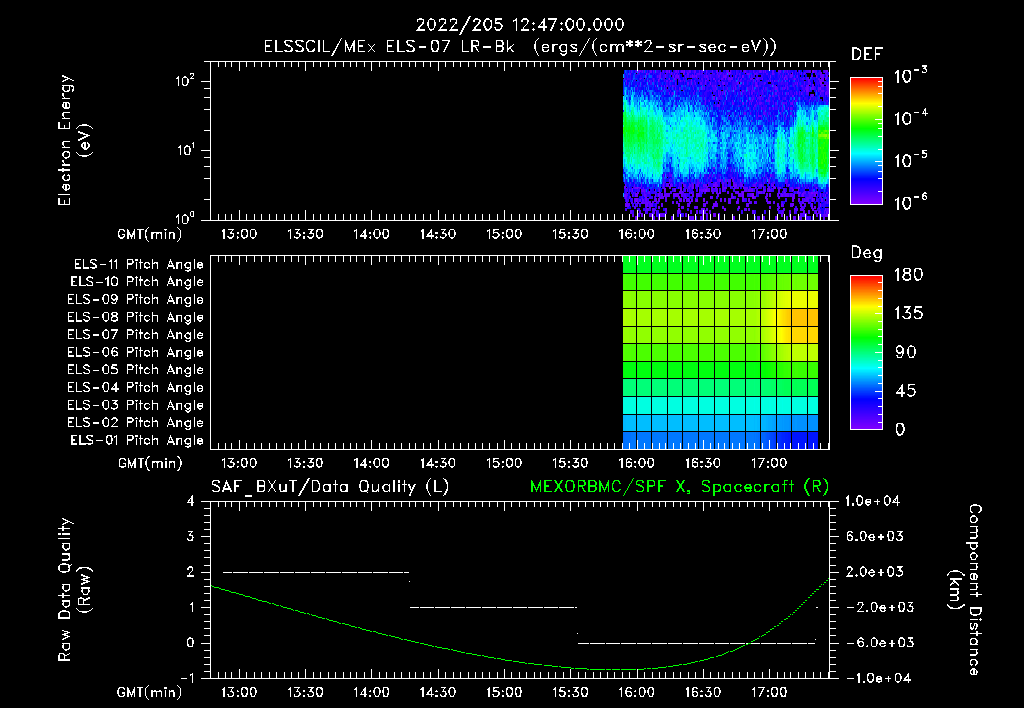1024x708 pixels.
Task: Click the 13:00 tick label under the data quality plot
Action: [x=238, y=692]
